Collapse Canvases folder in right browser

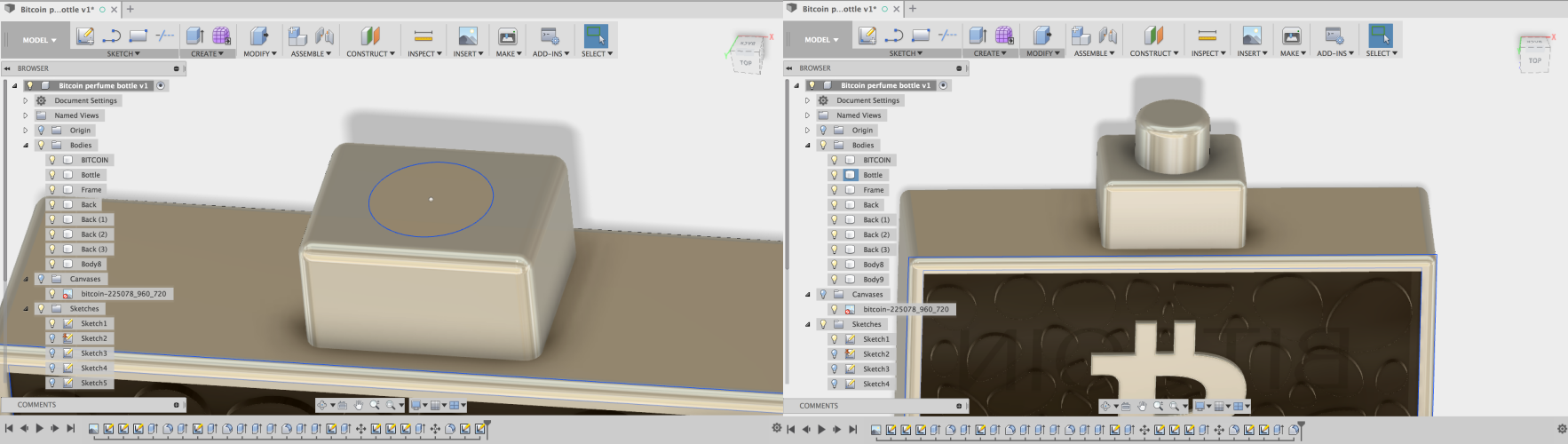(808, 294)
